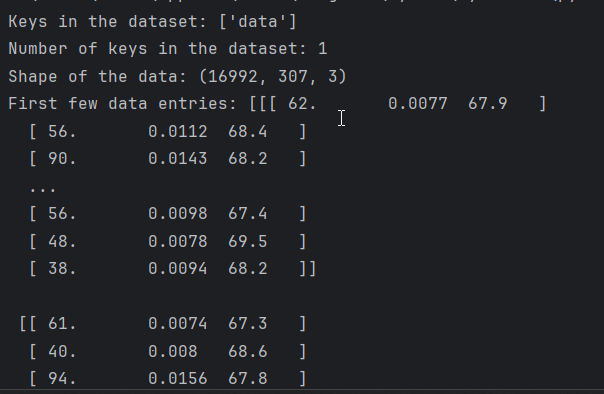This screenshot has width=604, height=394.
Task: Select the value 0.0156
Action: pyautogui.click(x=178, y=379)
